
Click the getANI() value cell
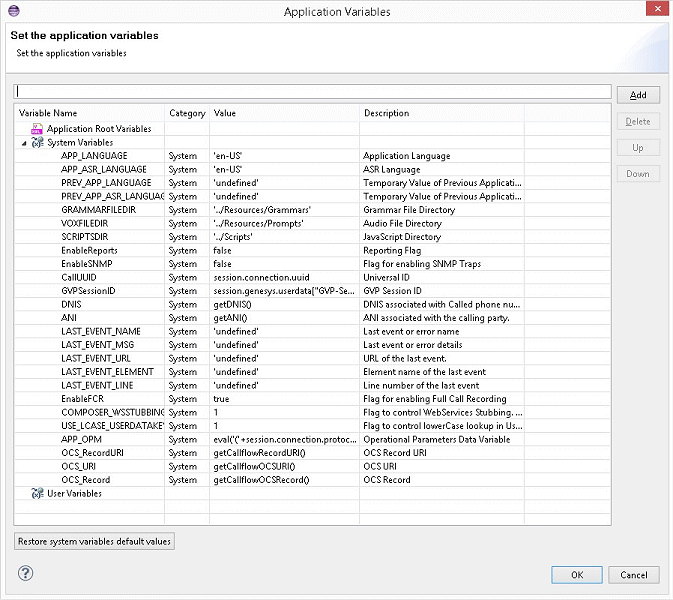[x=230, y=318]
